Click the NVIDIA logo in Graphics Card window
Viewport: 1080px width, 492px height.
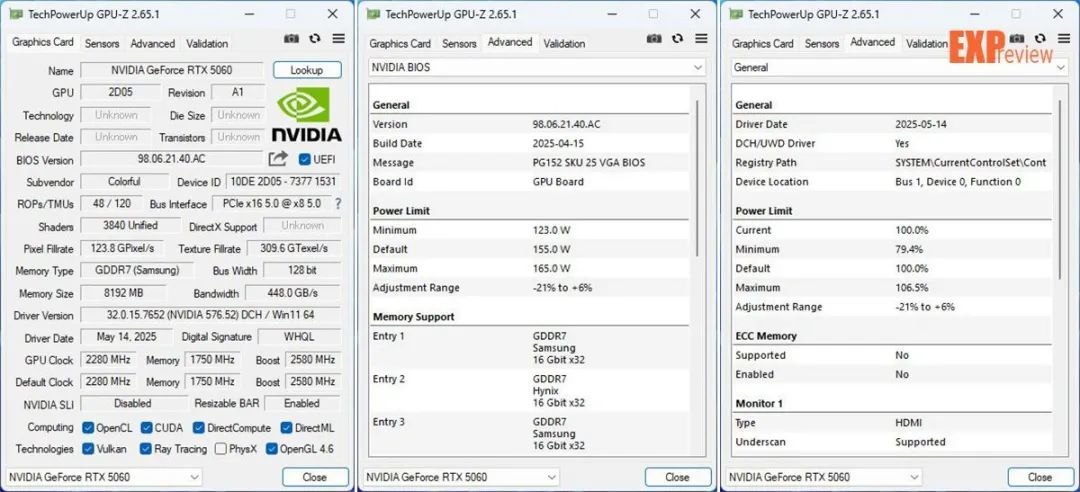coord(307,114)
